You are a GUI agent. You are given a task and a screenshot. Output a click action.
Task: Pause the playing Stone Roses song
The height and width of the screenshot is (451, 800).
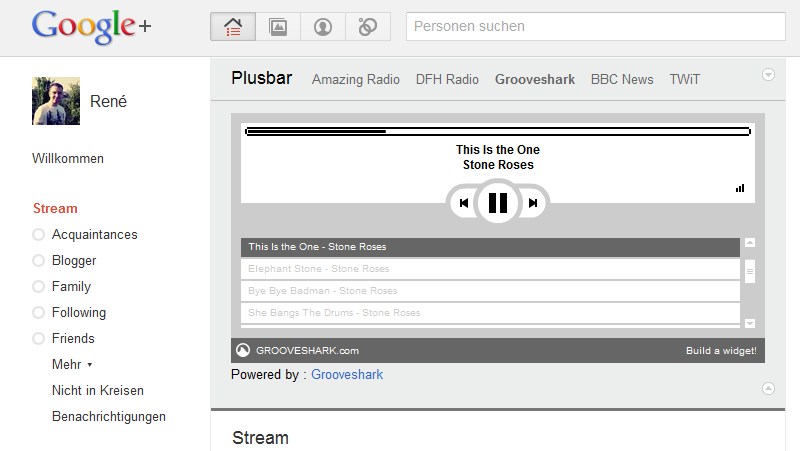498,203
